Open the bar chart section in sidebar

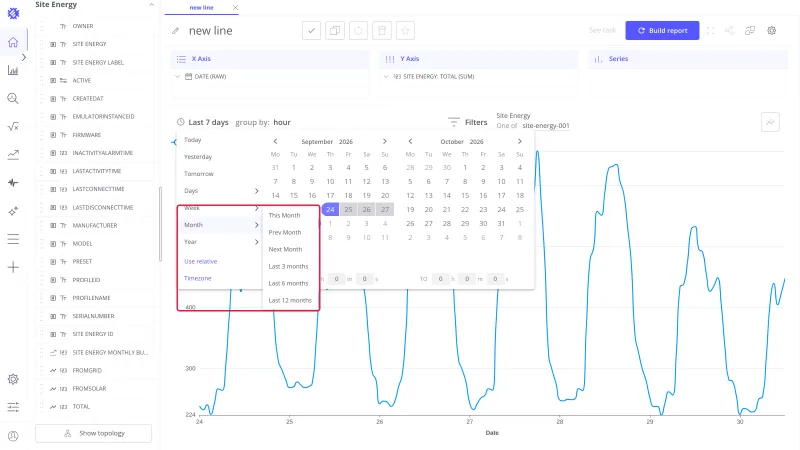point(13,70)
